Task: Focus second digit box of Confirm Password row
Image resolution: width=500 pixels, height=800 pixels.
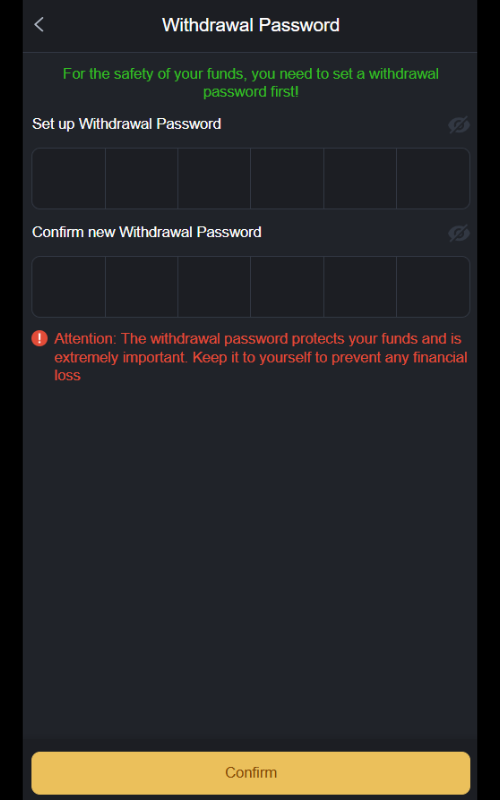Action: pyautogui.click(x=141, y=287)
